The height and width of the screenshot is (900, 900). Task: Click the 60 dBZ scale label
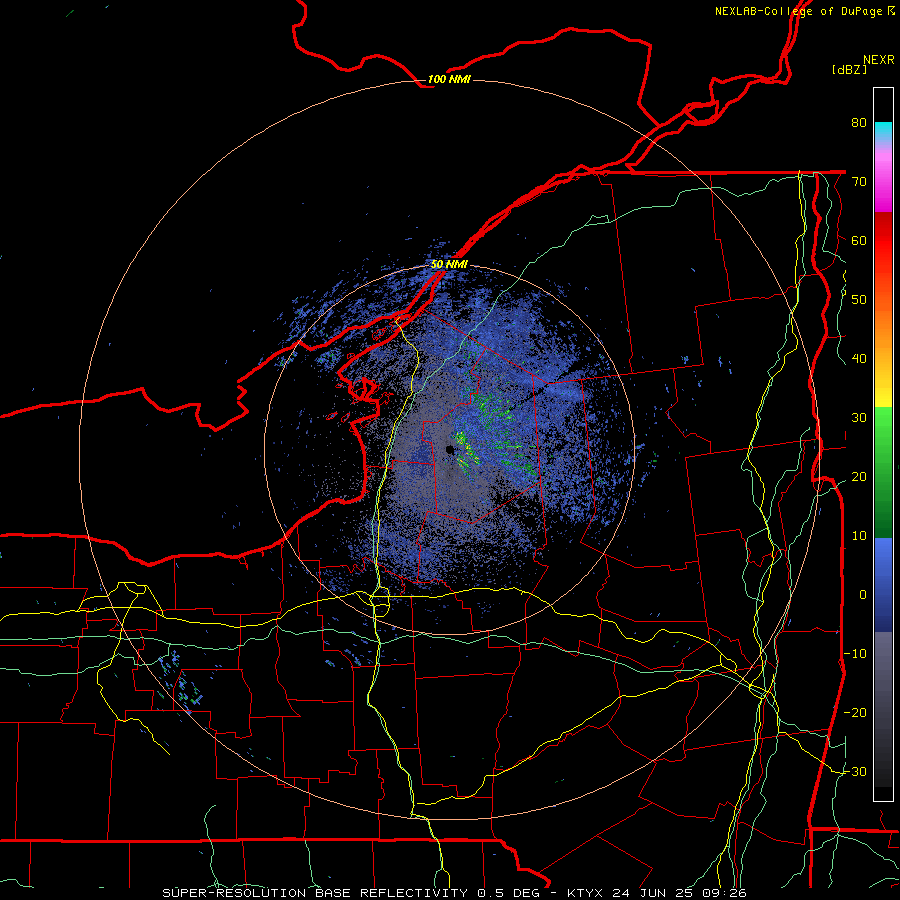click(859, 240)
